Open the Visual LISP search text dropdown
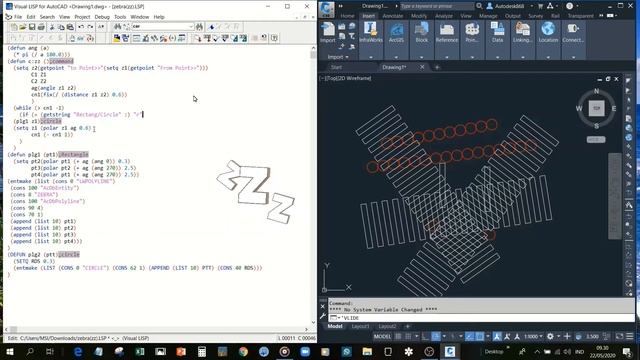 (191, 27)
